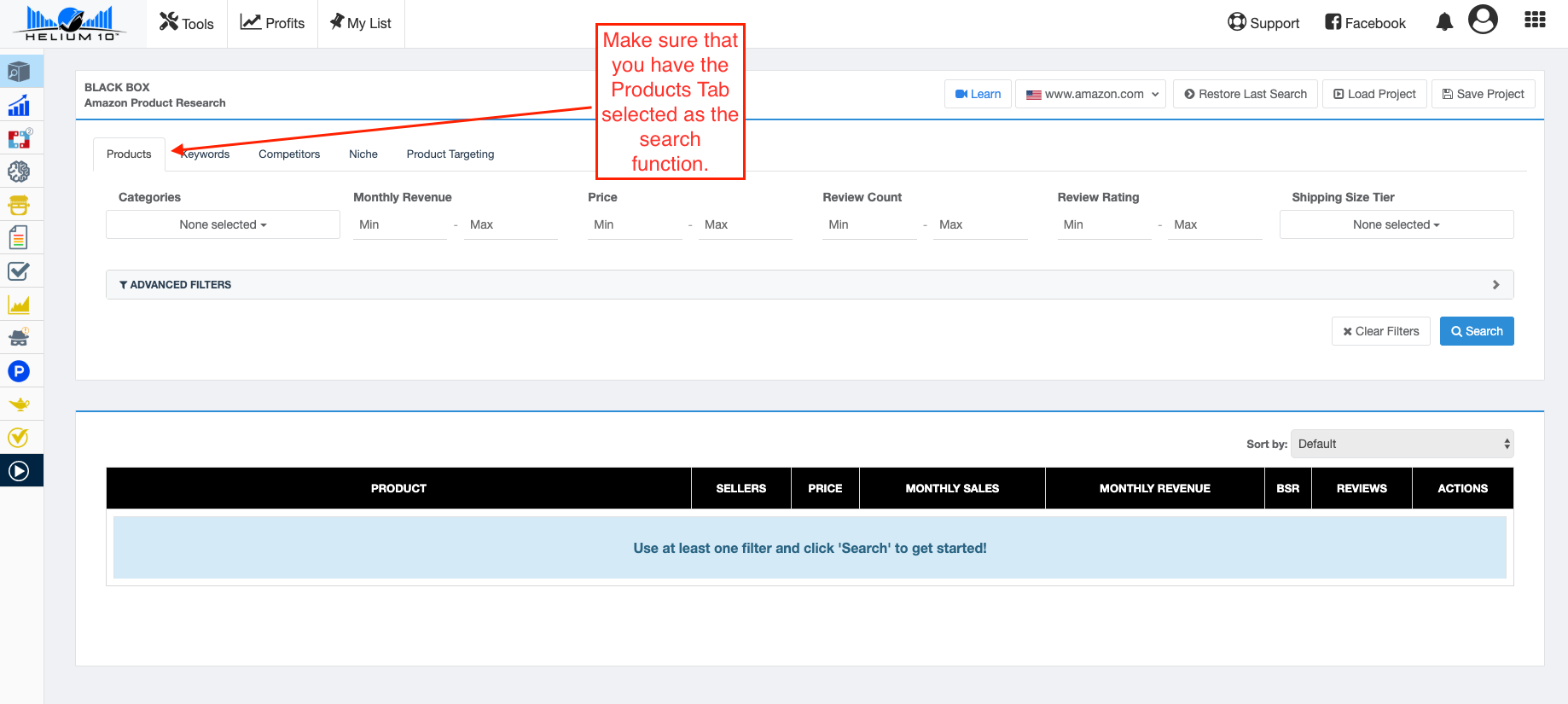Open the www.amazon.com marketplace dropdown
Image resolution: width=1568 pixels, height=704 pixels.
(1091, 94)
